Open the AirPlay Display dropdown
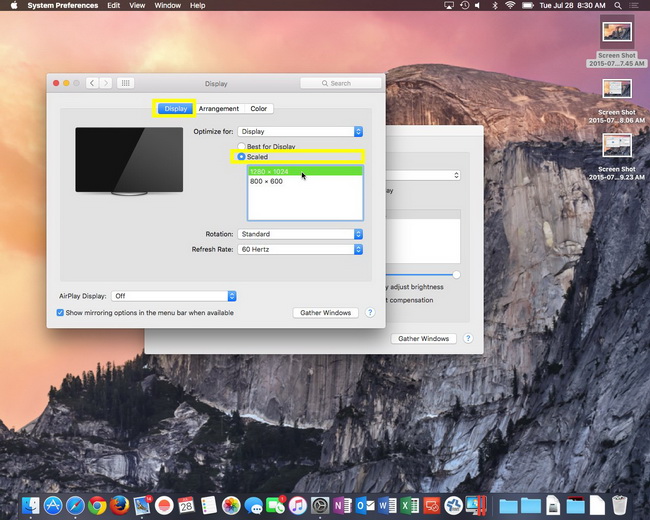 pyautogui.click(x=174, y=296)
